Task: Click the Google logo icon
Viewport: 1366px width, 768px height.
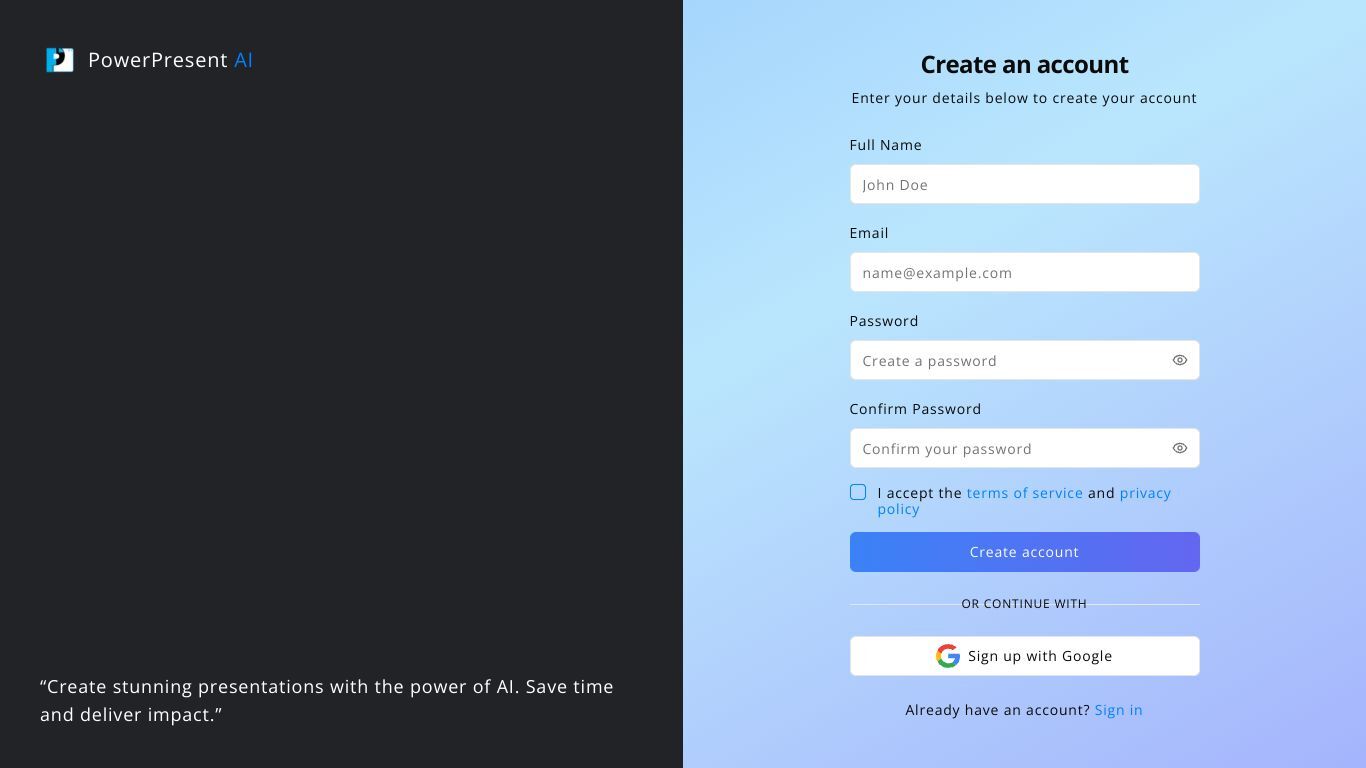Action: point(948,656)
